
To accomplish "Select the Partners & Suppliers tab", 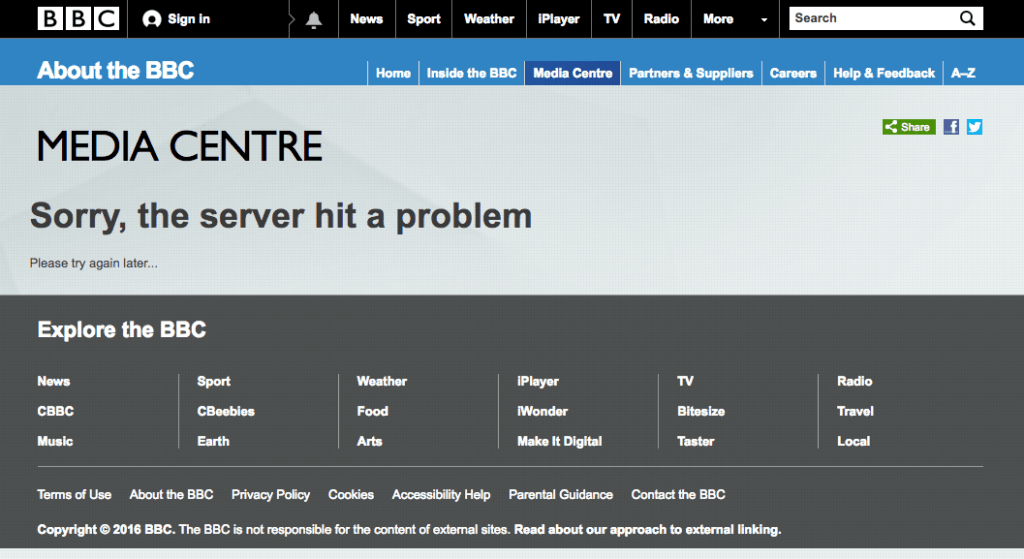I will pos(691,73).
